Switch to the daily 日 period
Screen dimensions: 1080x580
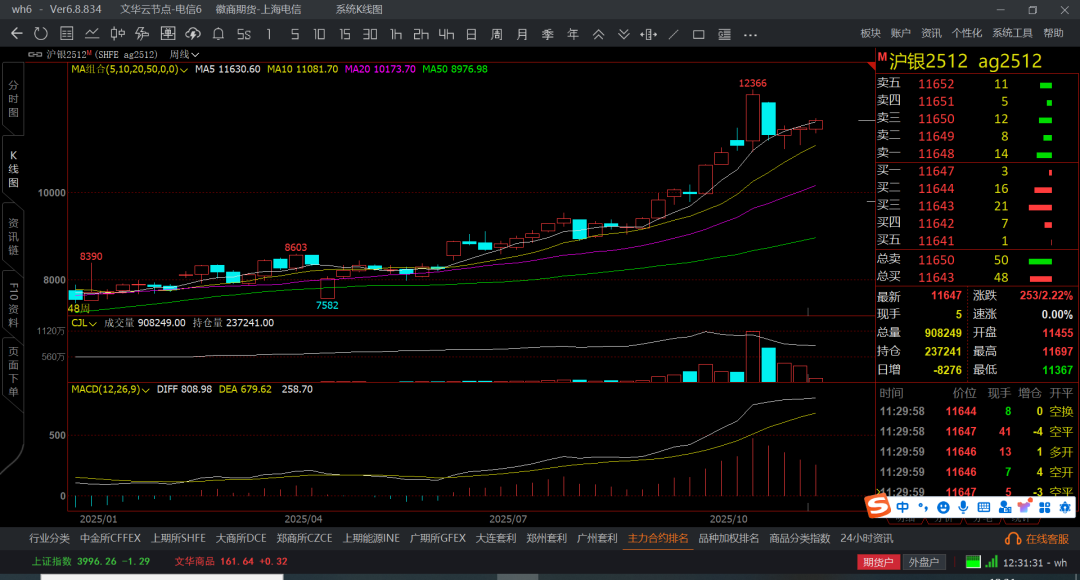472,34
